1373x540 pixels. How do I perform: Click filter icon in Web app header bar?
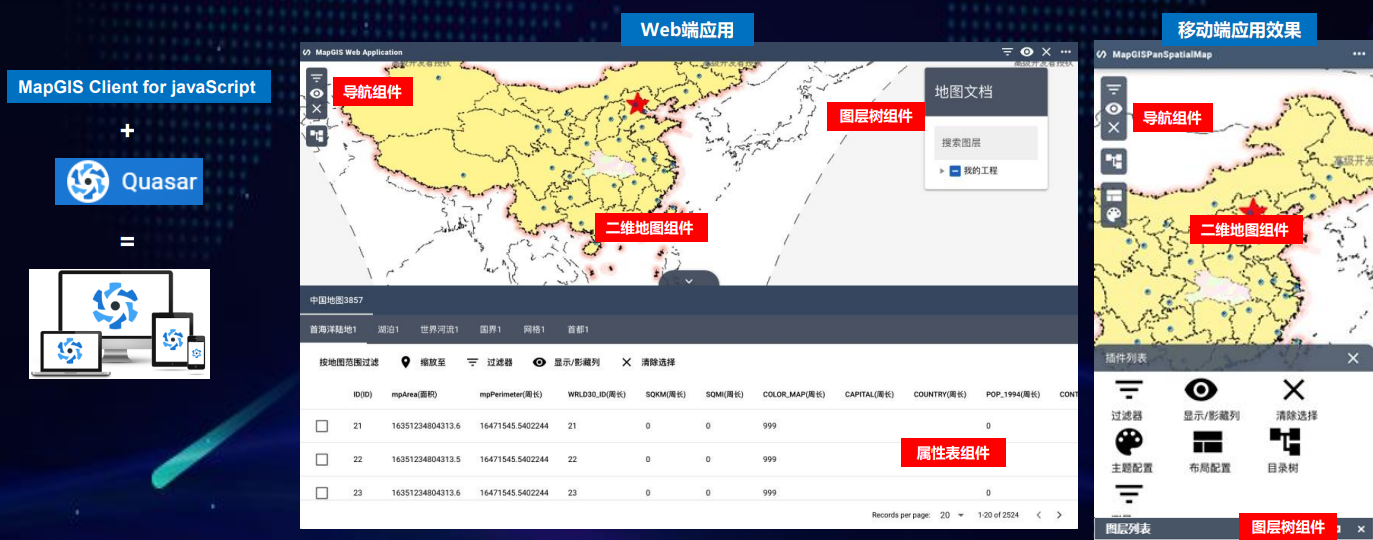pos(1007,51)
